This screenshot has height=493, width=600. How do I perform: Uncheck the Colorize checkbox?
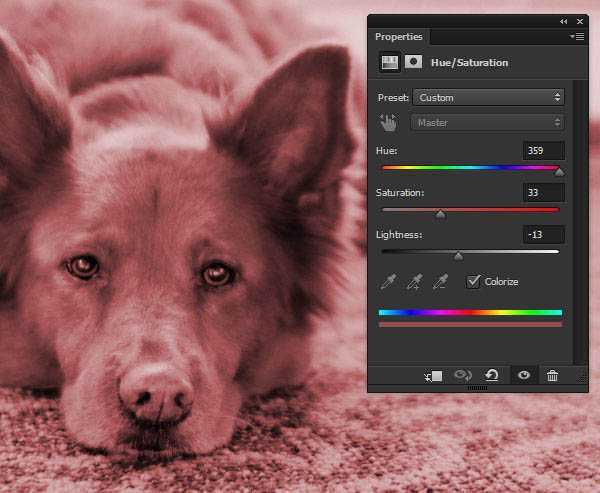pos(474,281)
